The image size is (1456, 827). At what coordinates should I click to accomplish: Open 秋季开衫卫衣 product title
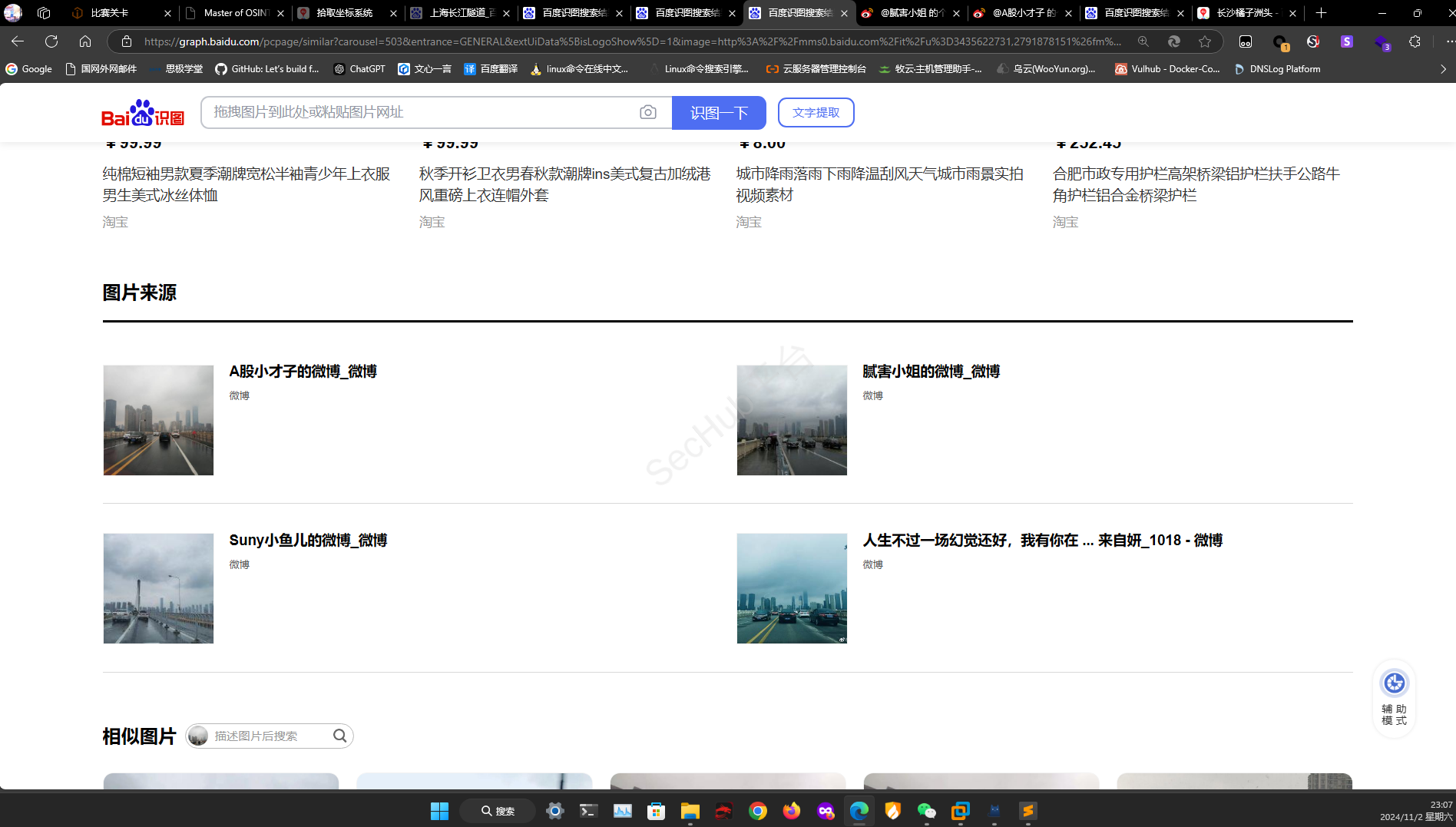pyautogui.click(x=564, y=184)
